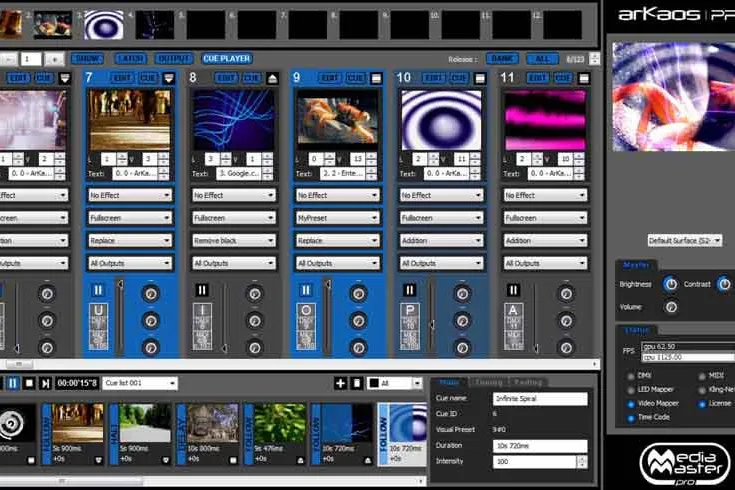Open the All color filter dropdown
This screenshot has height=490, width=735.
pos(394,383)
